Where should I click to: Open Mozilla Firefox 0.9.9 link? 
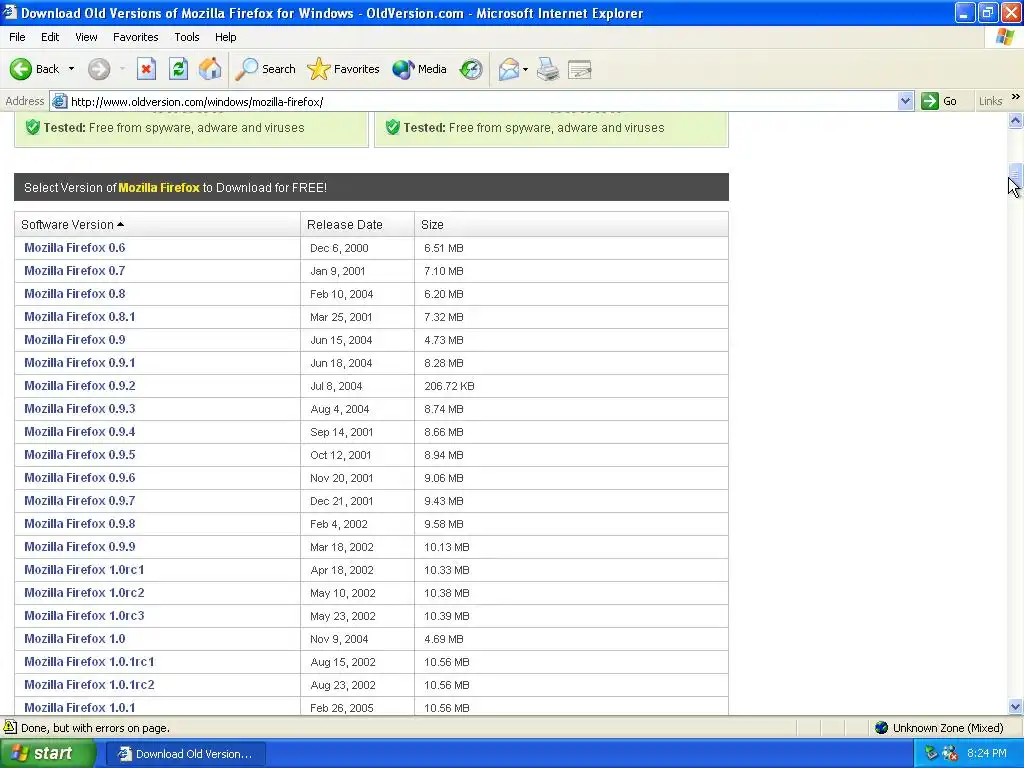coord(80,547)
